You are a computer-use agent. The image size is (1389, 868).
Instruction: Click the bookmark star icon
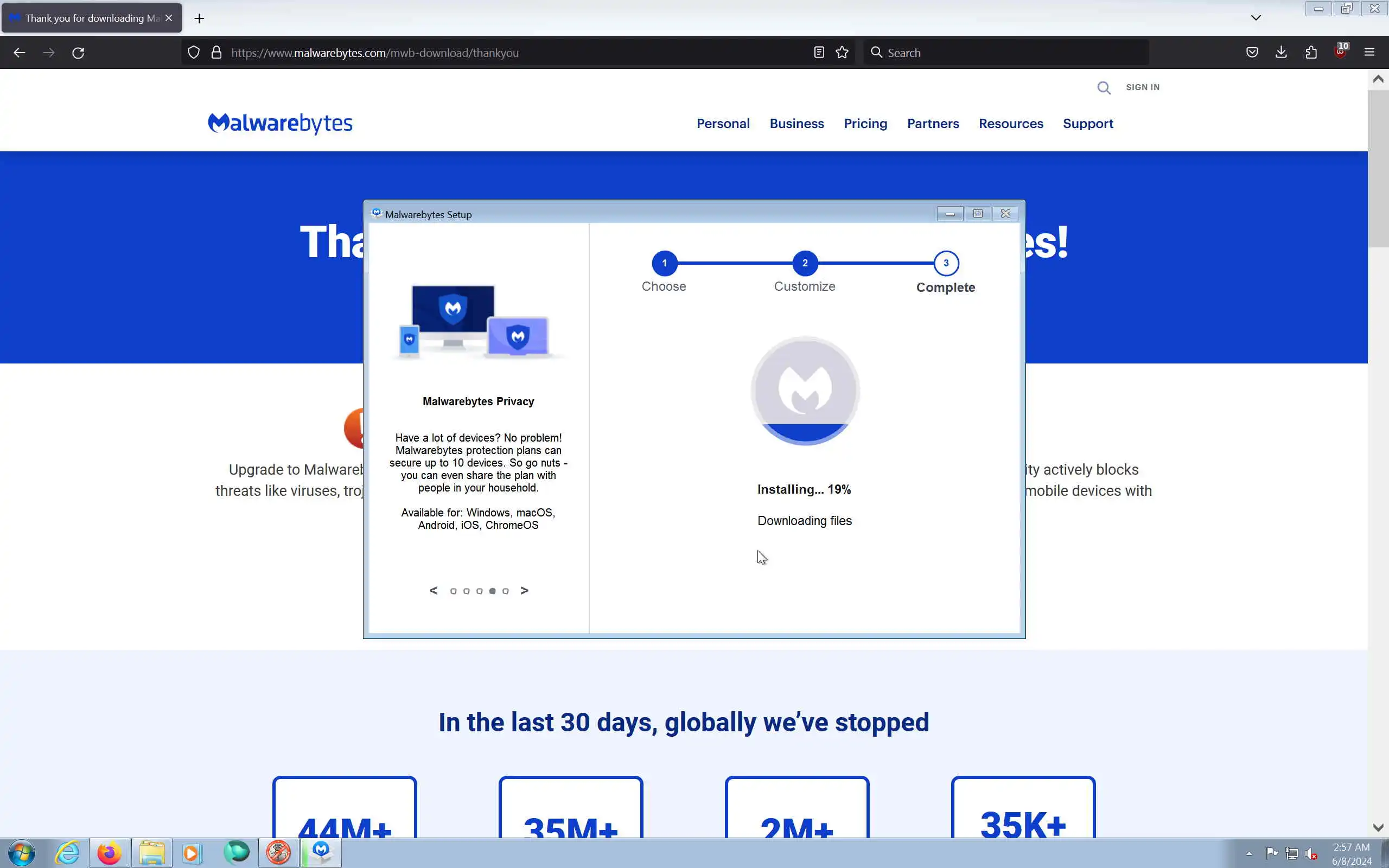[842, 52]
